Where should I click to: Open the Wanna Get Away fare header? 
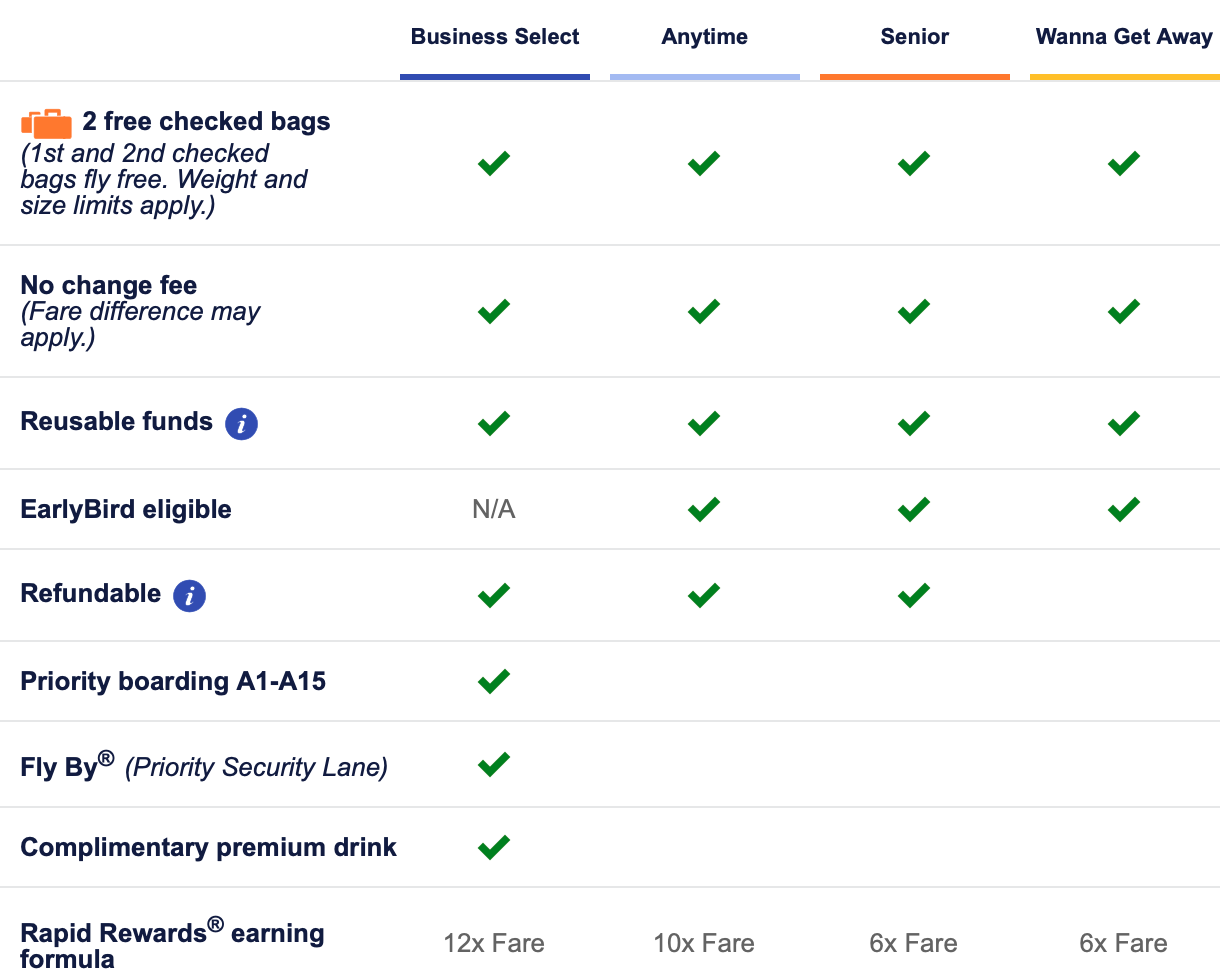pyautogui.click(x=1124, y=37)
